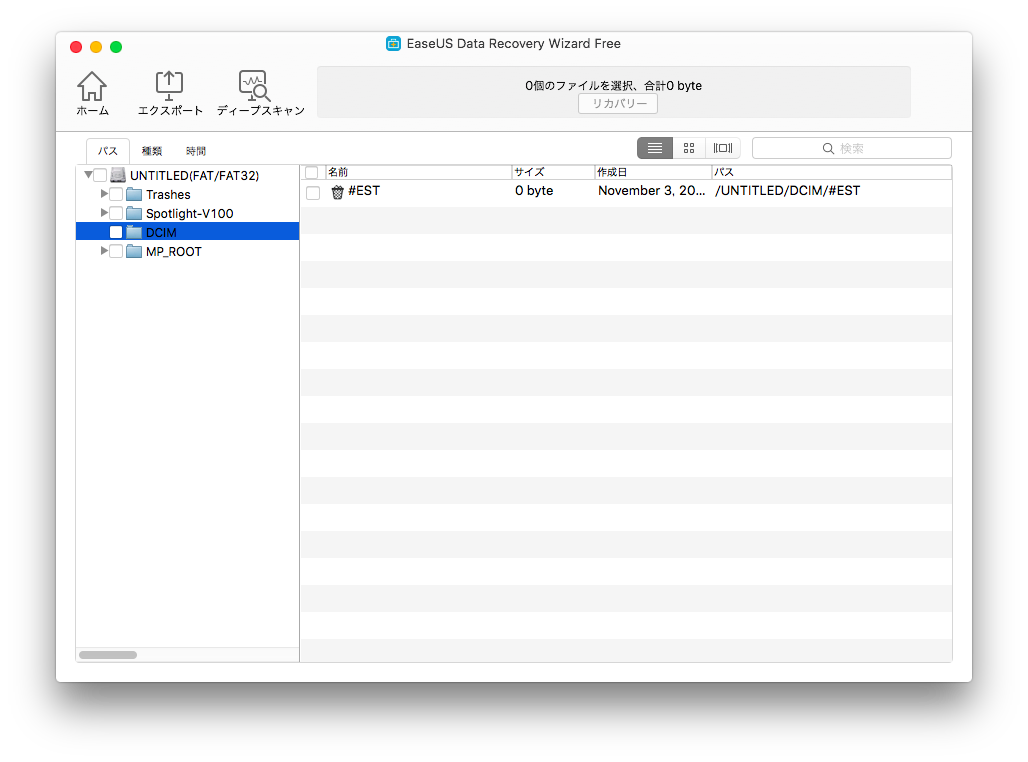Click the /UNTITLED/DCIM/#EST path cell
Image resolution: width=1028 pixels, height=762 pixels.
(787, 191)
